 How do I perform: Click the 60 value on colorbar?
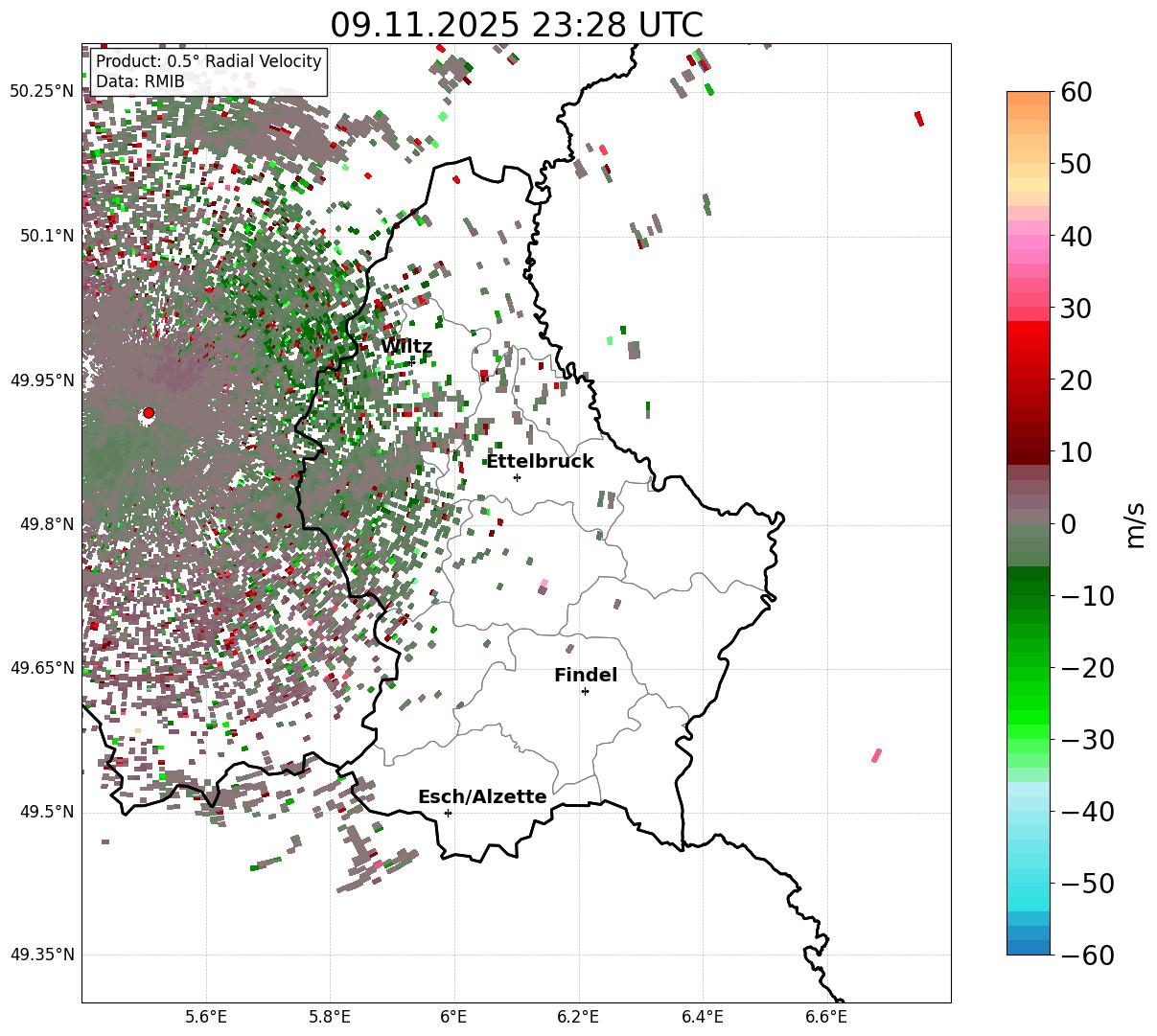(x=1077, y=92)
